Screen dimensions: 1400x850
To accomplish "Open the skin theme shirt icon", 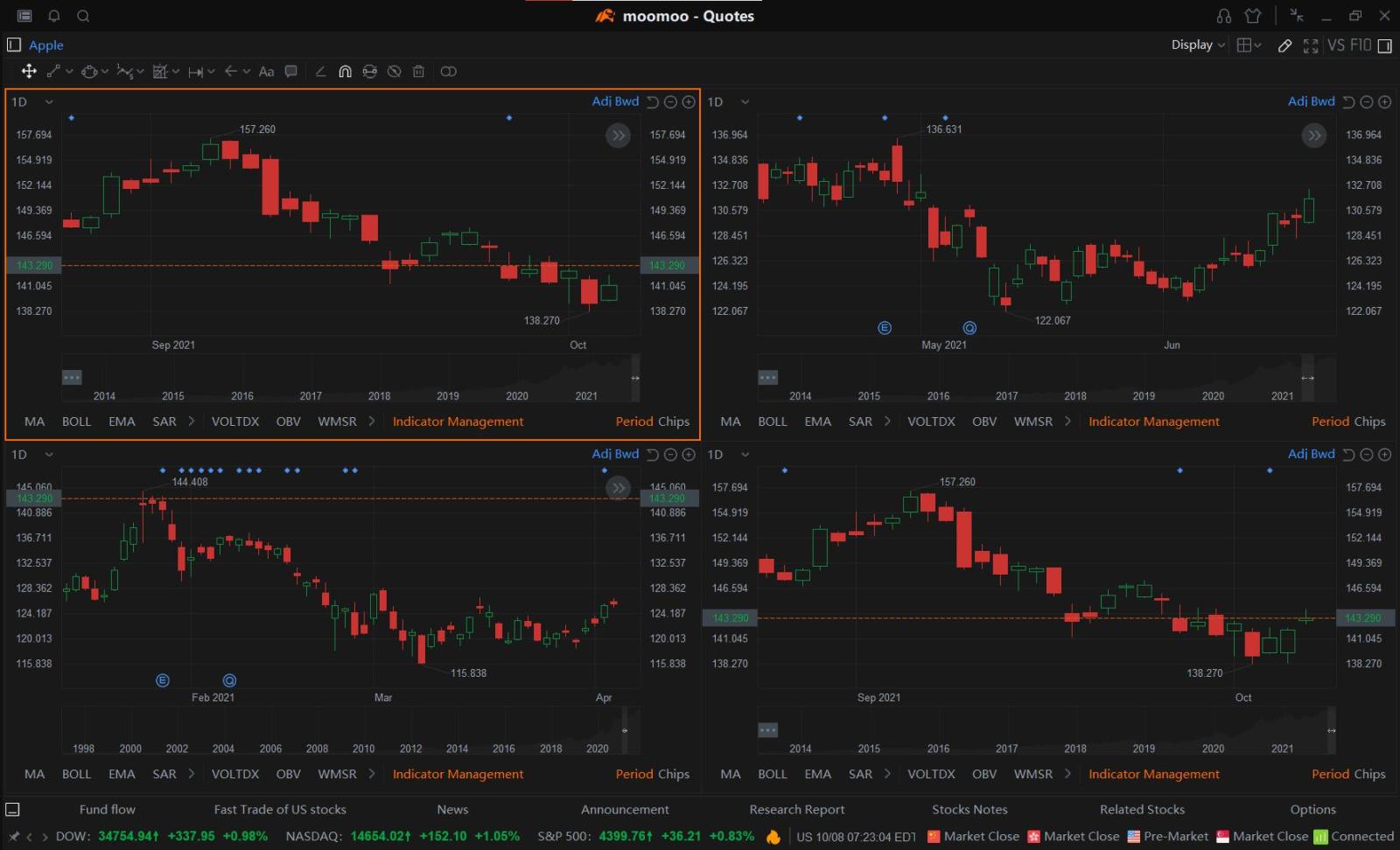I will 1253,16.
